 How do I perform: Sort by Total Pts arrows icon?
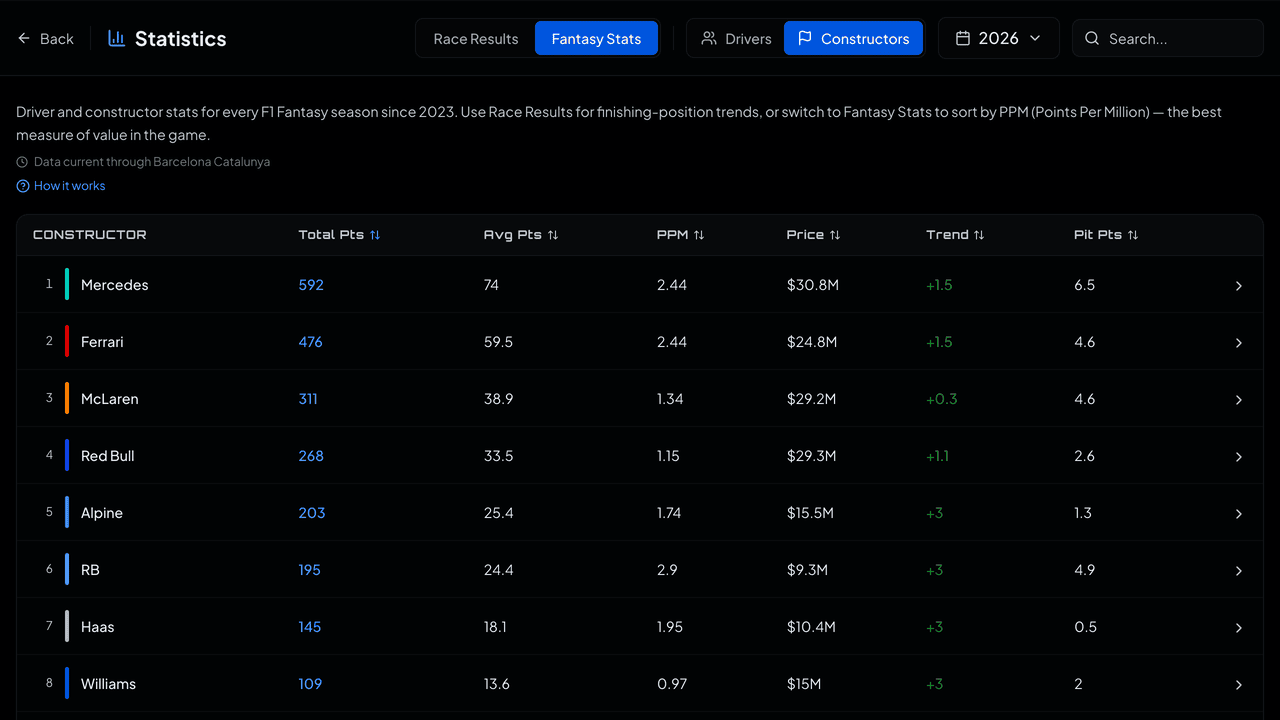(375, 235)
